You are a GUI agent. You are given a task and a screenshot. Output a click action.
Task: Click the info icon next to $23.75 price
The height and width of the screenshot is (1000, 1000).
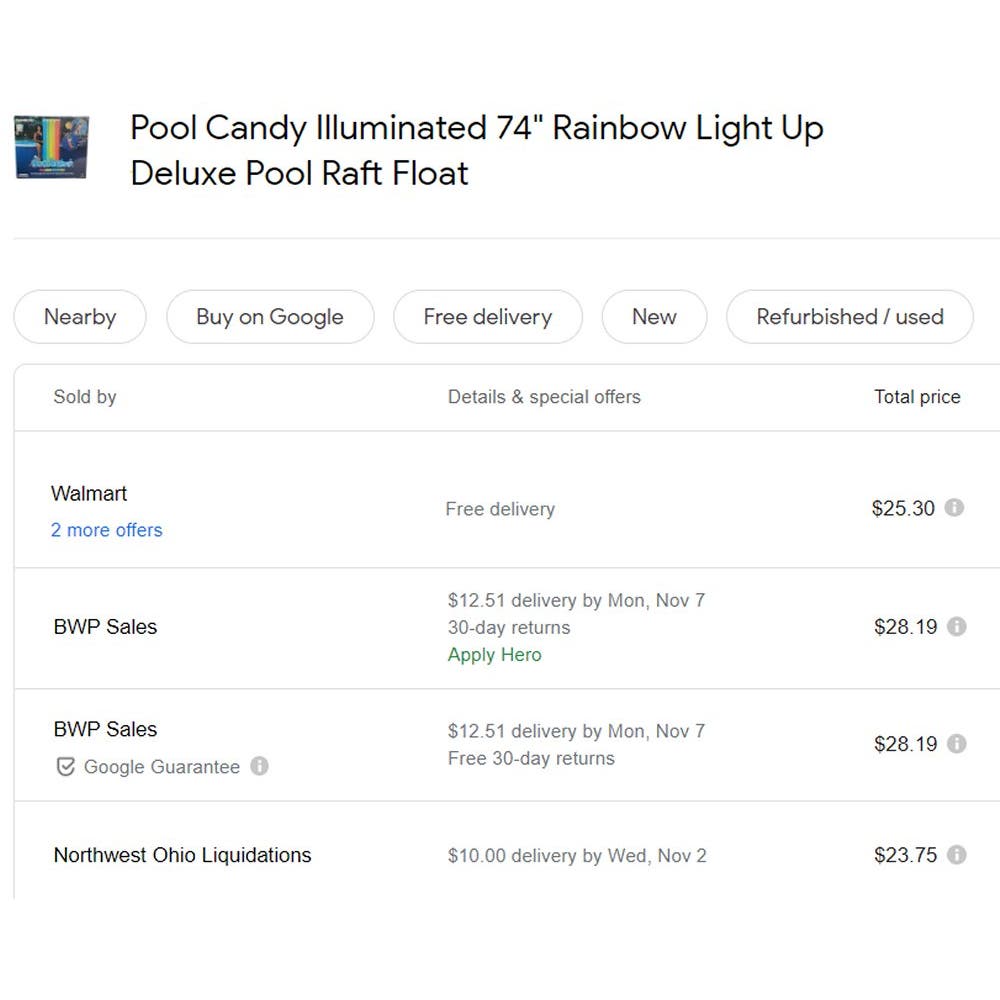point(956,855)
